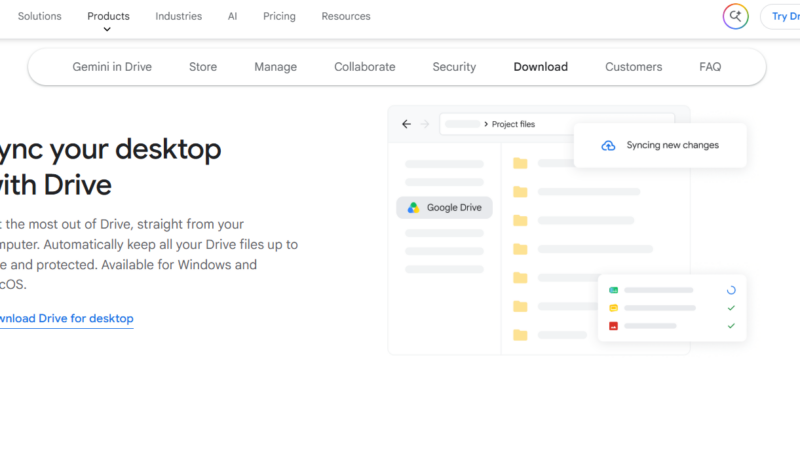Click the Try Drive button
800x450 pixels.
click(x=781, y=16)
